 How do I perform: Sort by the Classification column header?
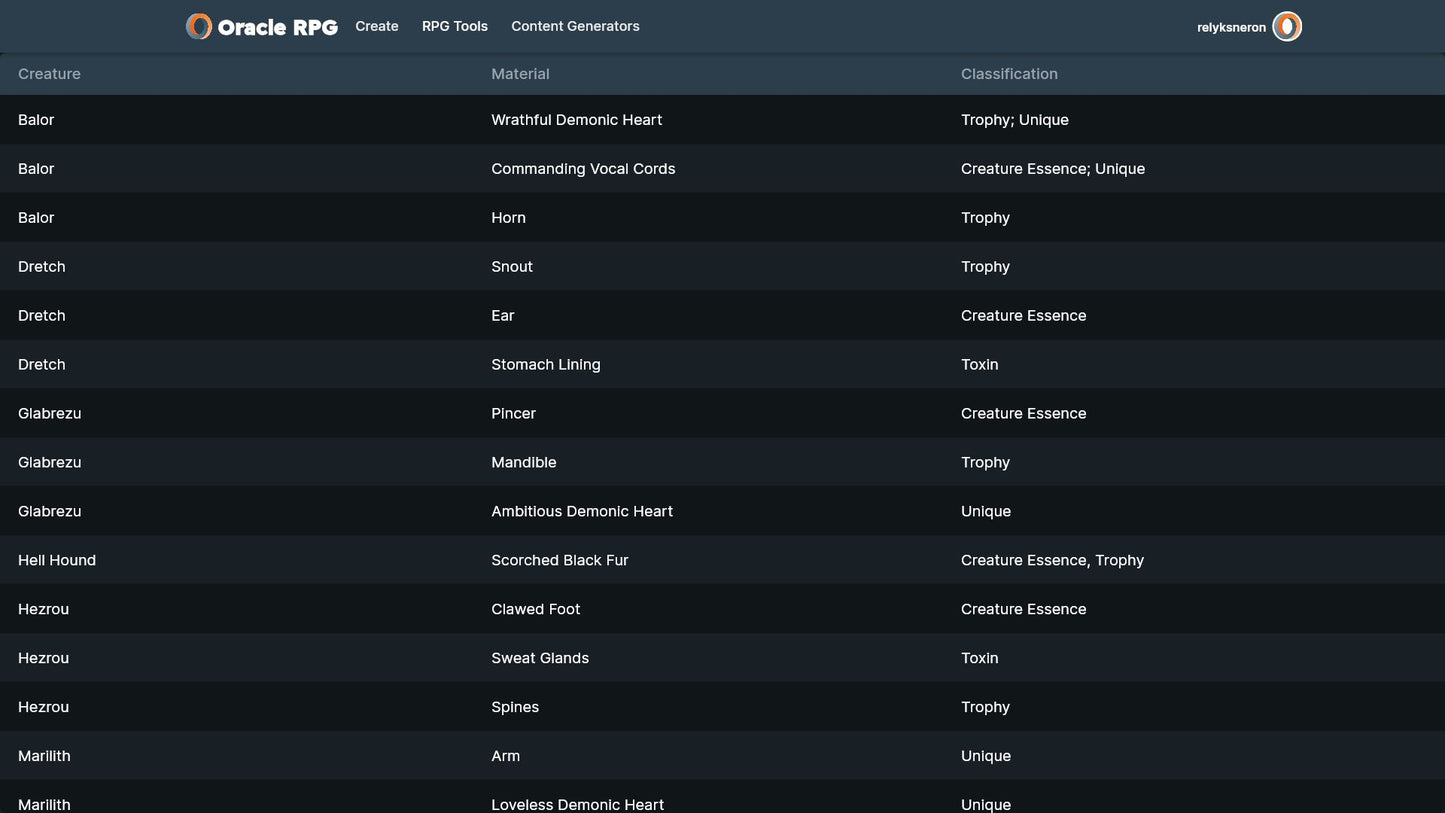[x=1009, y=74]
